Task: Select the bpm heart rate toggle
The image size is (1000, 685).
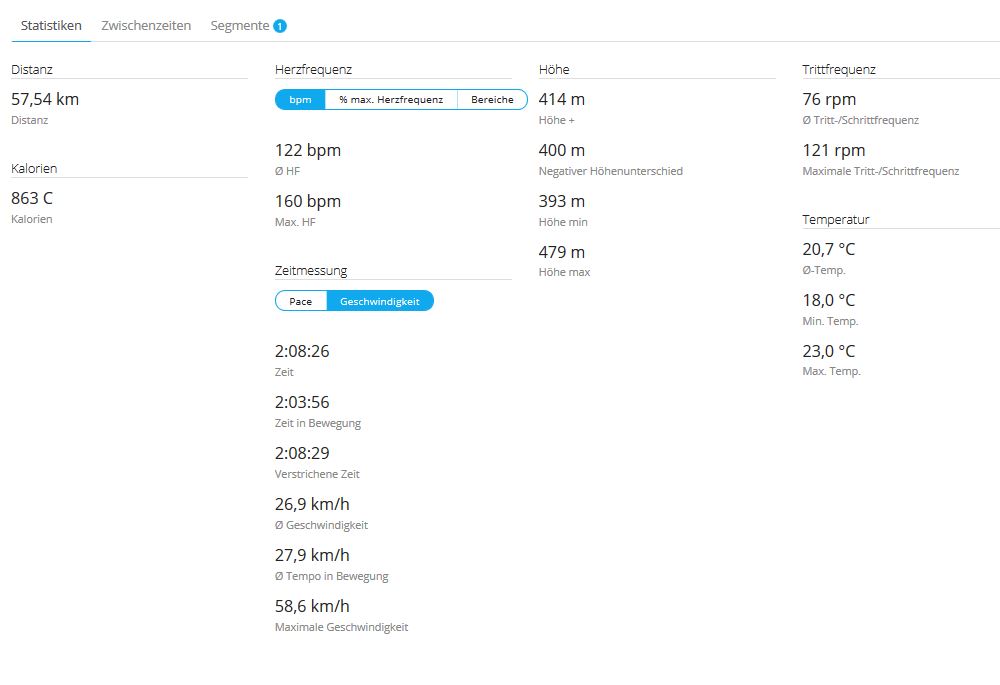Action: 300,99
